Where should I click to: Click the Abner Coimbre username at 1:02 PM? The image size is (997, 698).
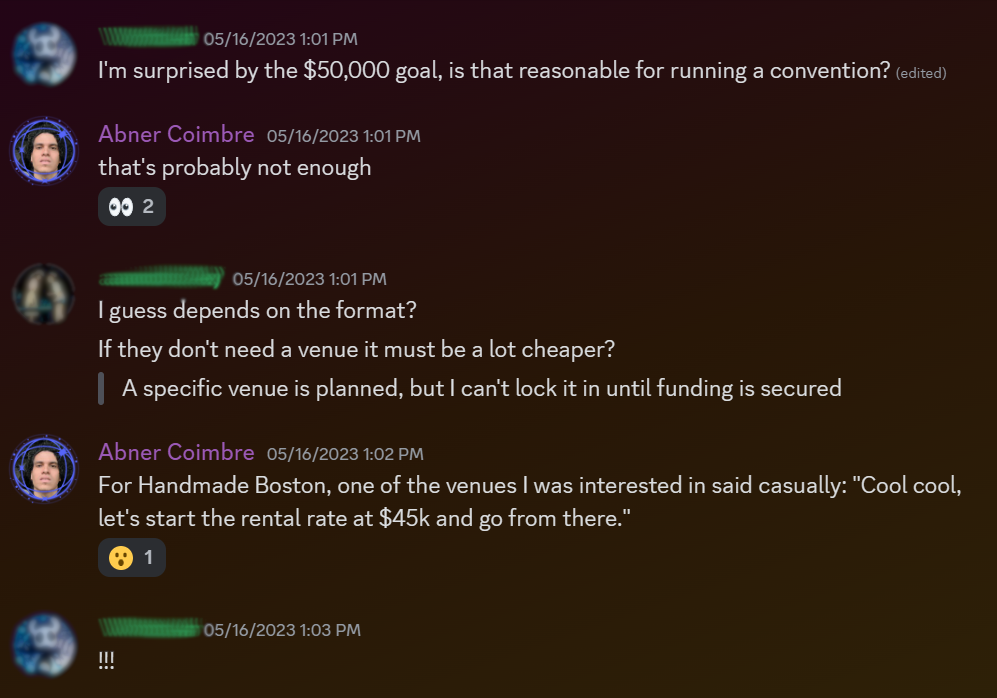click(176, 453)
